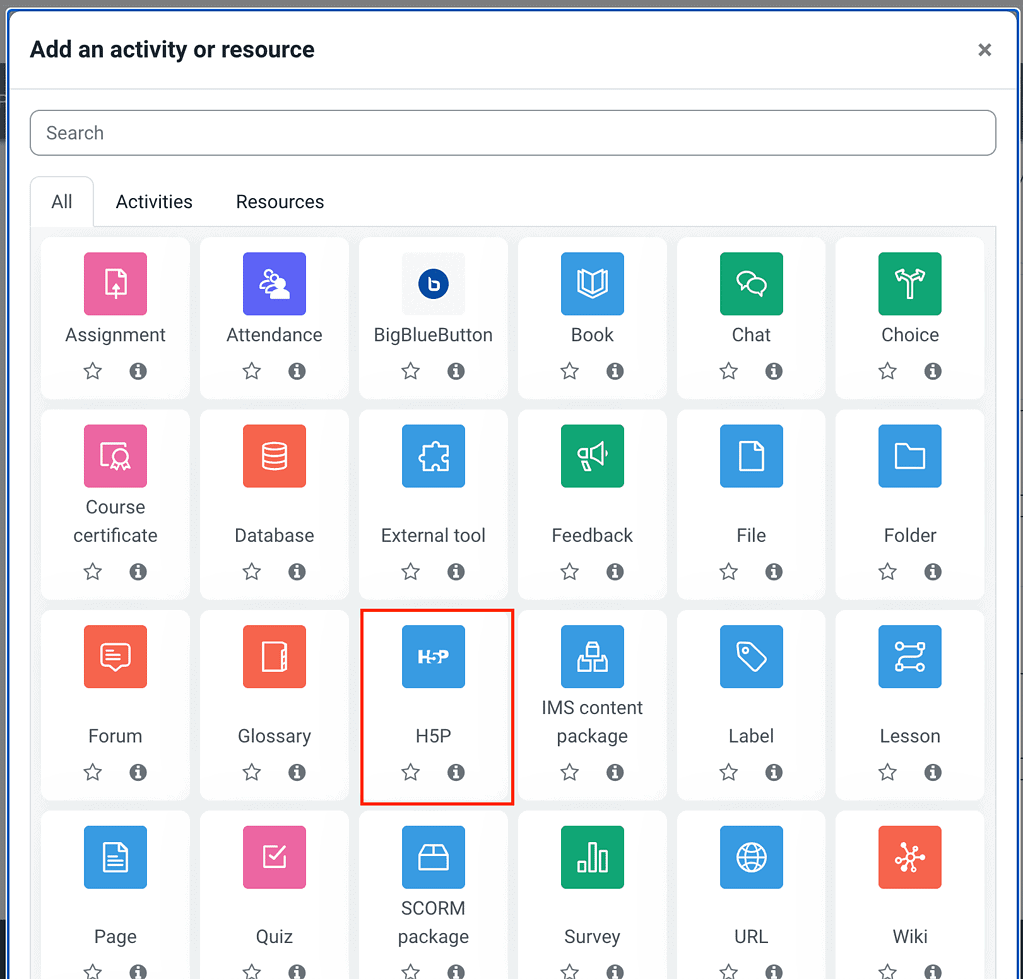Click the SCORM package icon
This screenshot has width=1023, height=979.
point(433,857)
